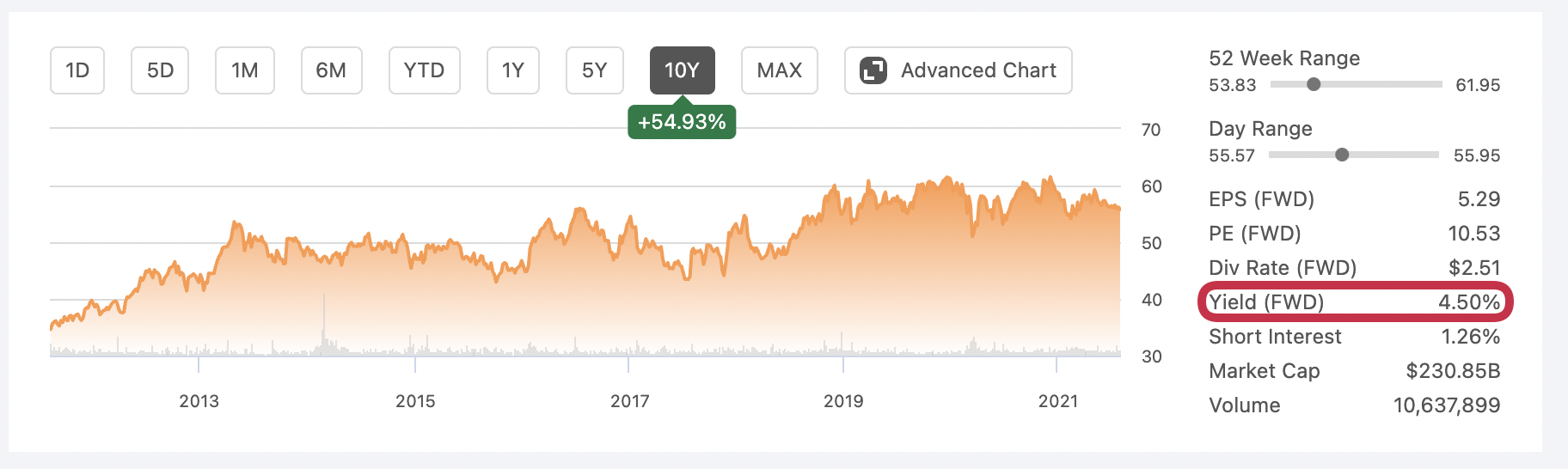Click the +54.93% performance badge
This screenshot has height=469, width=1568.
(x=682, y=122)
